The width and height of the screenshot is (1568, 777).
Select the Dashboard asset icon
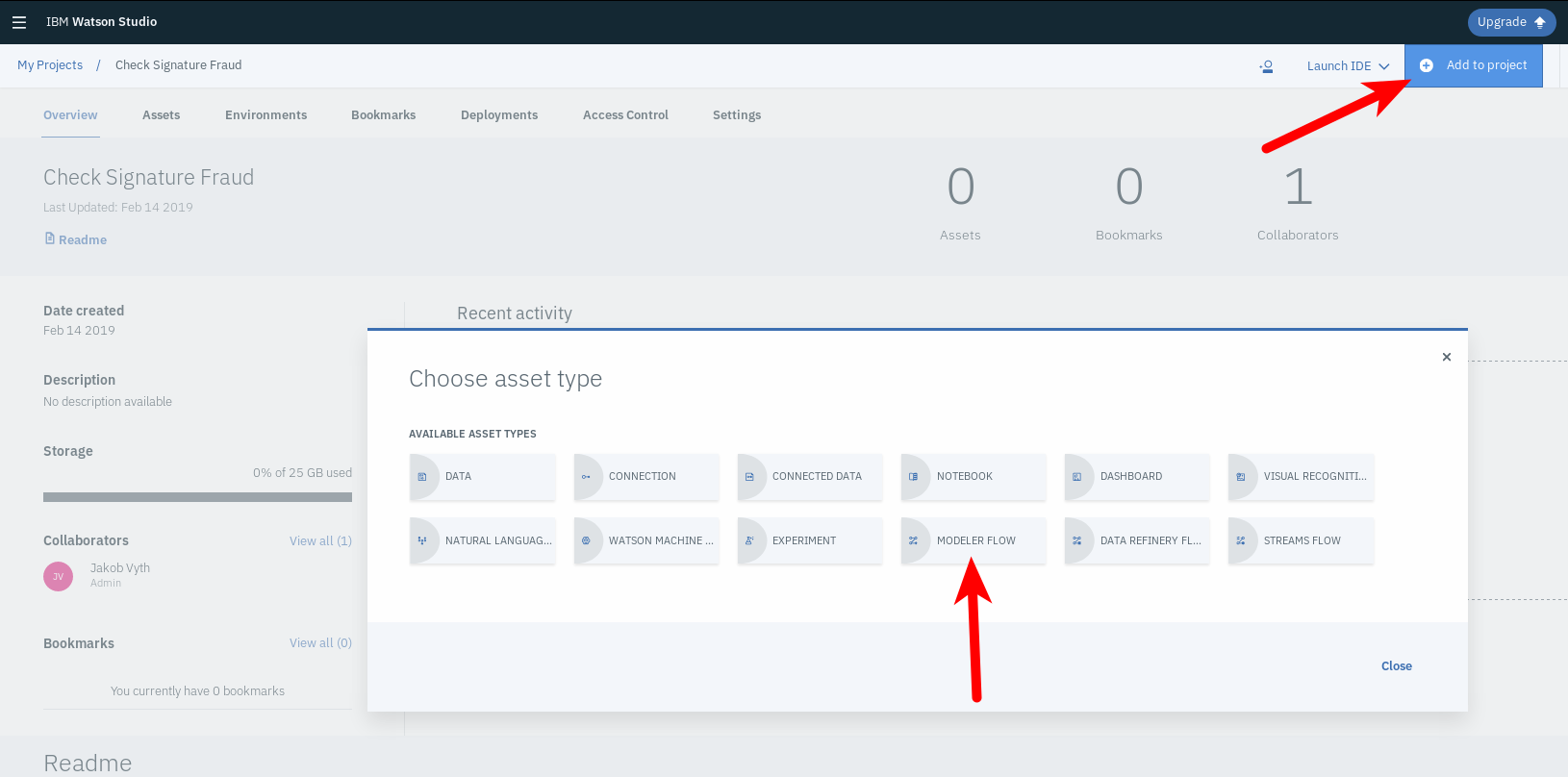[x=1076, y=477]
